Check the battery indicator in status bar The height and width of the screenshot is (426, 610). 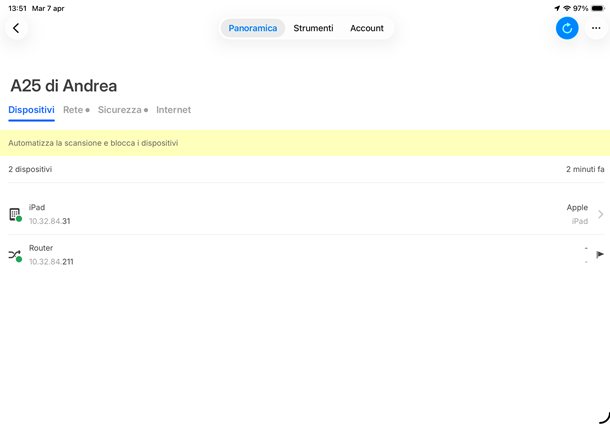[598, 8]
